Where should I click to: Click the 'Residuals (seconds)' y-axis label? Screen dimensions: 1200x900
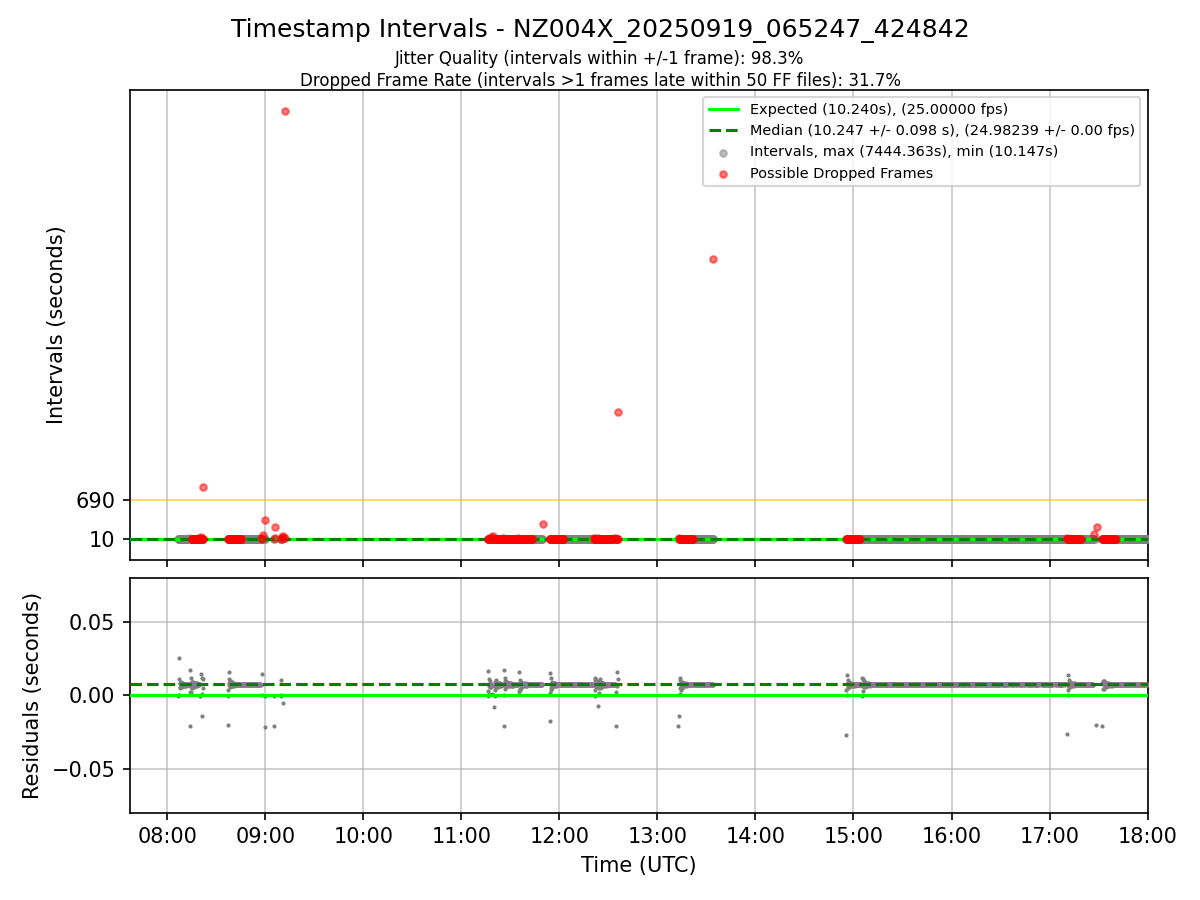coord(32,696)
